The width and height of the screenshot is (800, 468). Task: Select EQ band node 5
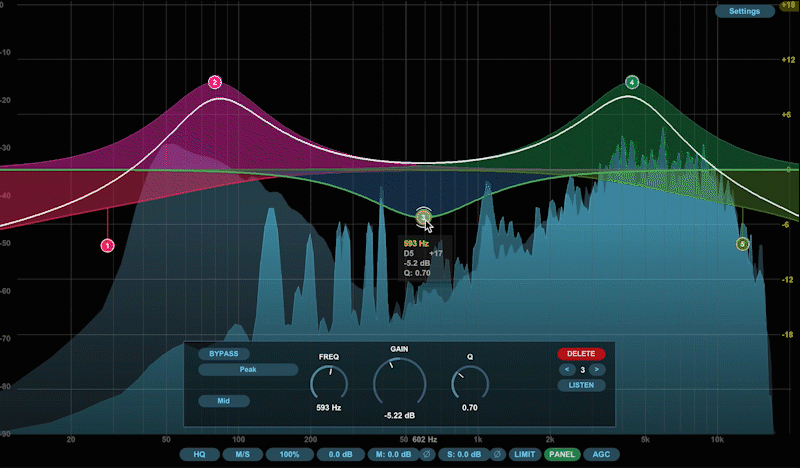[742, 244]
